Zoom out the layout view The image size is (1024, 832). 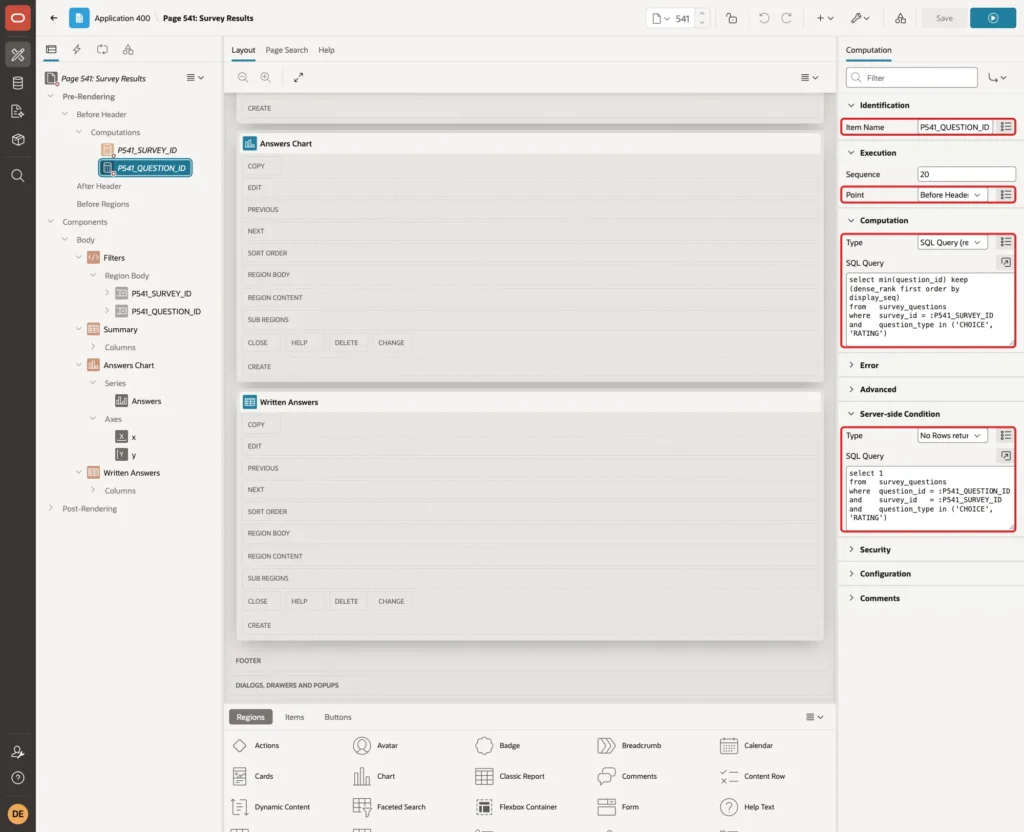pos(243,77)
